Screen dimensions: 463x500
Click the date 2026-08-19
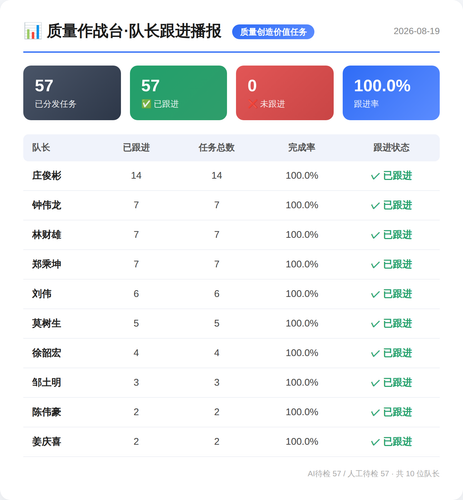point(416,31)
